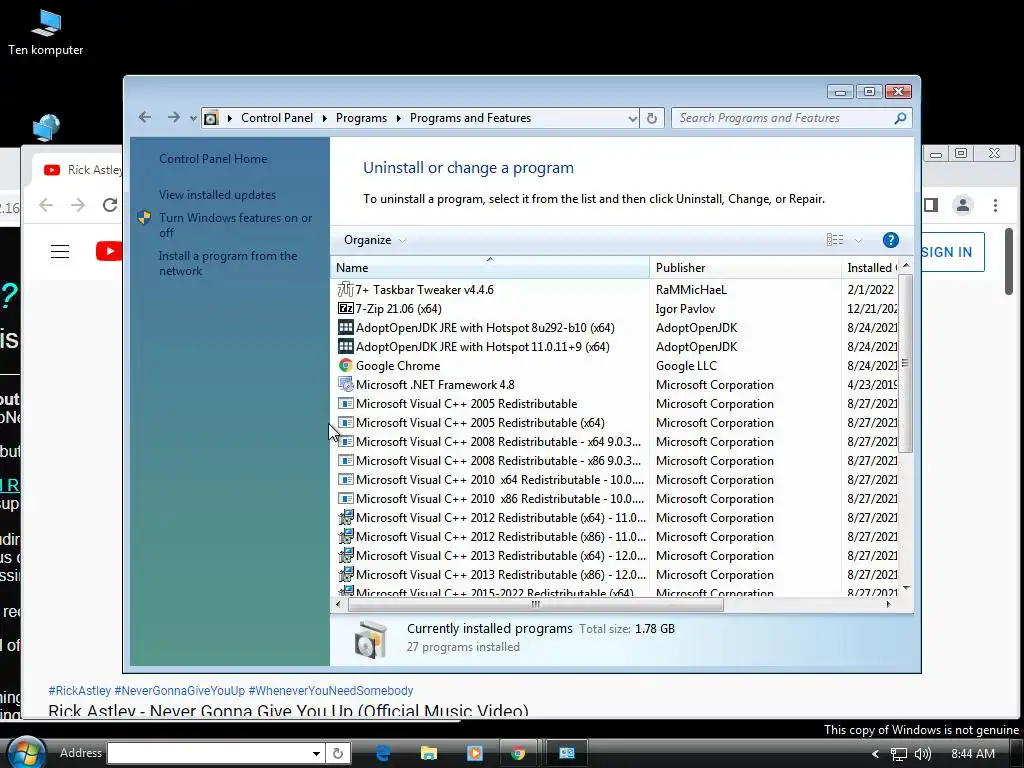Open File Explorer from the taskbar
This screenshot has width=1024, height=768.
point(428,753)
